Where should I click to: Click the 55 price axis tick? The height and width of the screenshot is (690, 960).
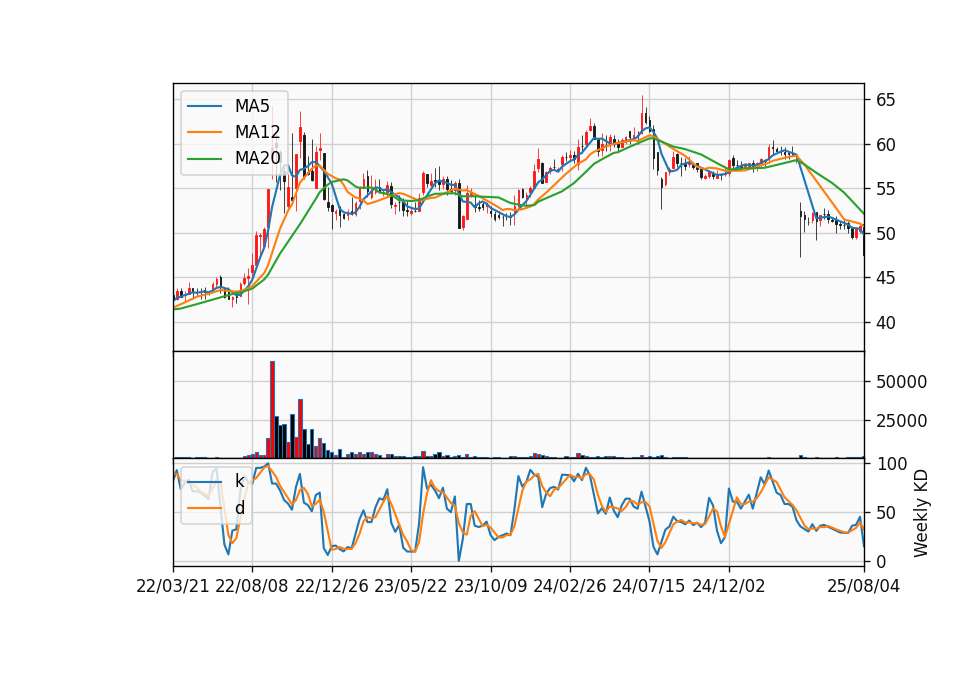(885, 189)
